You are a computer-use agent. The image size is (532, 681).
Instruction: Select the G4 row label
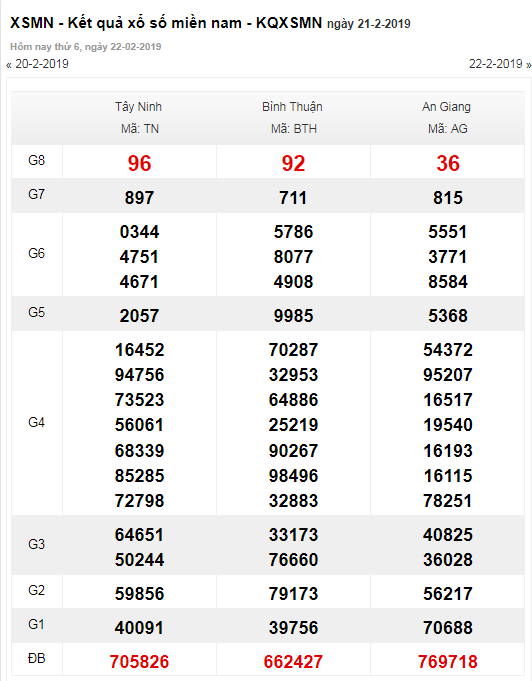coord(36,422)
